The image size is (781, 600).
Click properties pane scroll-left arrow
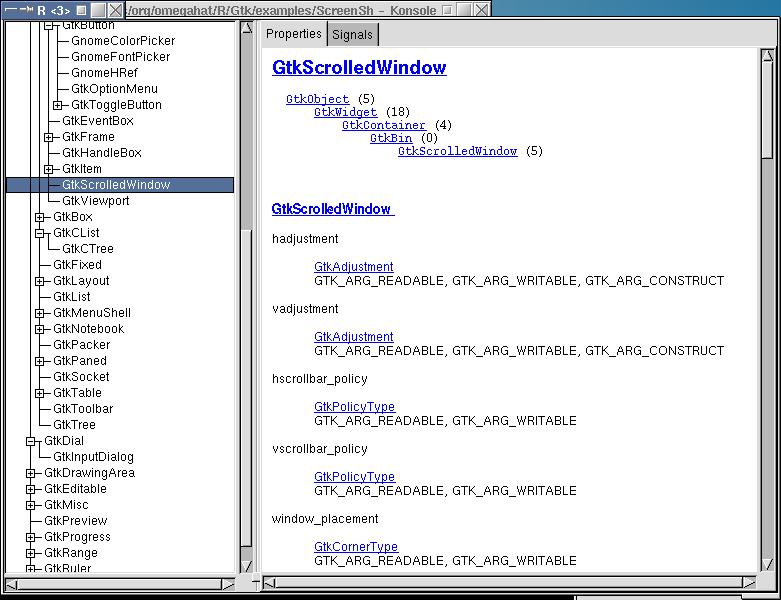pyautogui.click(x=269, y=583)
